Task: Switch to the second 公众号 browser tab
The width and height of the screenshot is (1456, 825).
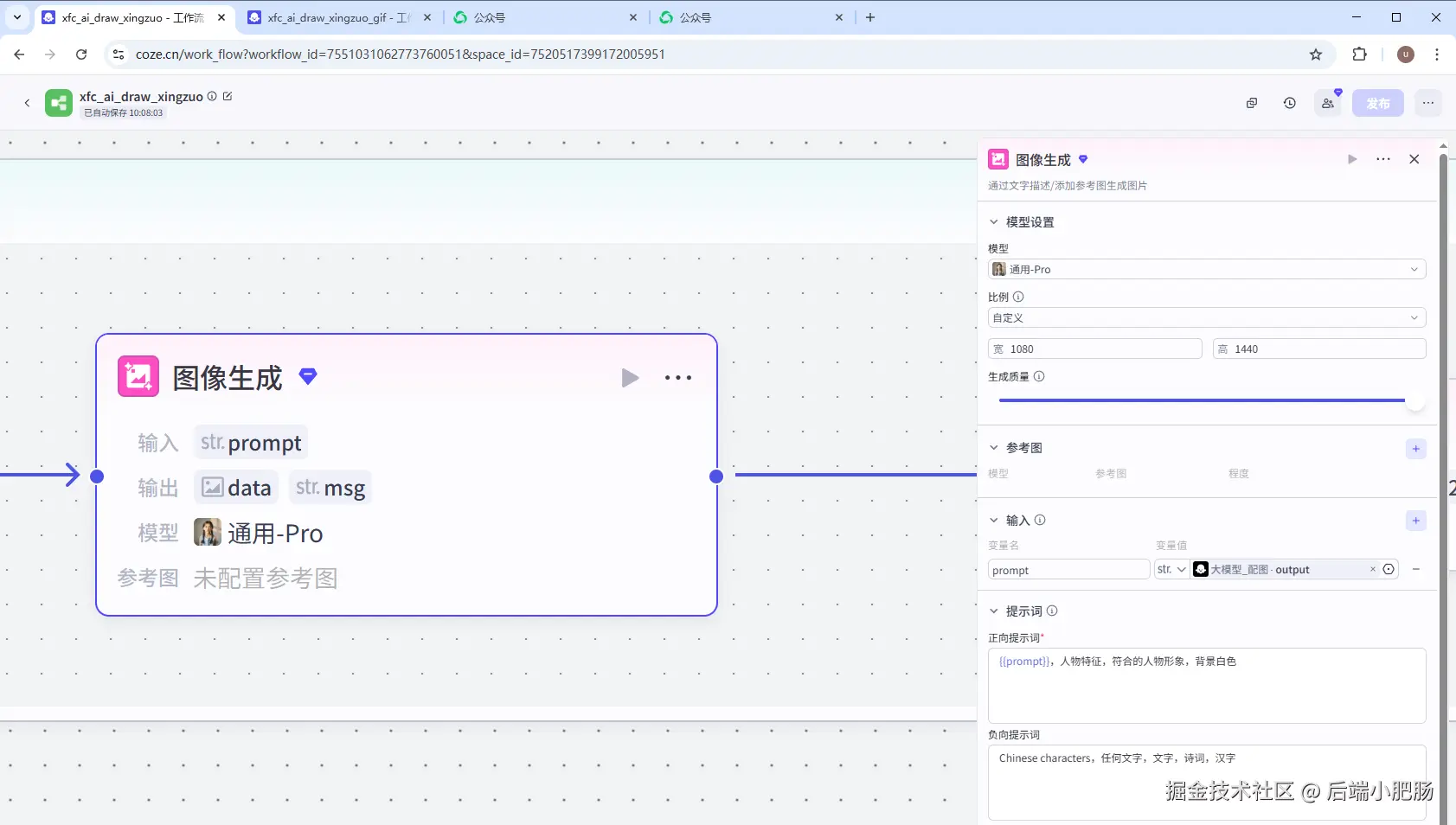Action: coord(750,17)
